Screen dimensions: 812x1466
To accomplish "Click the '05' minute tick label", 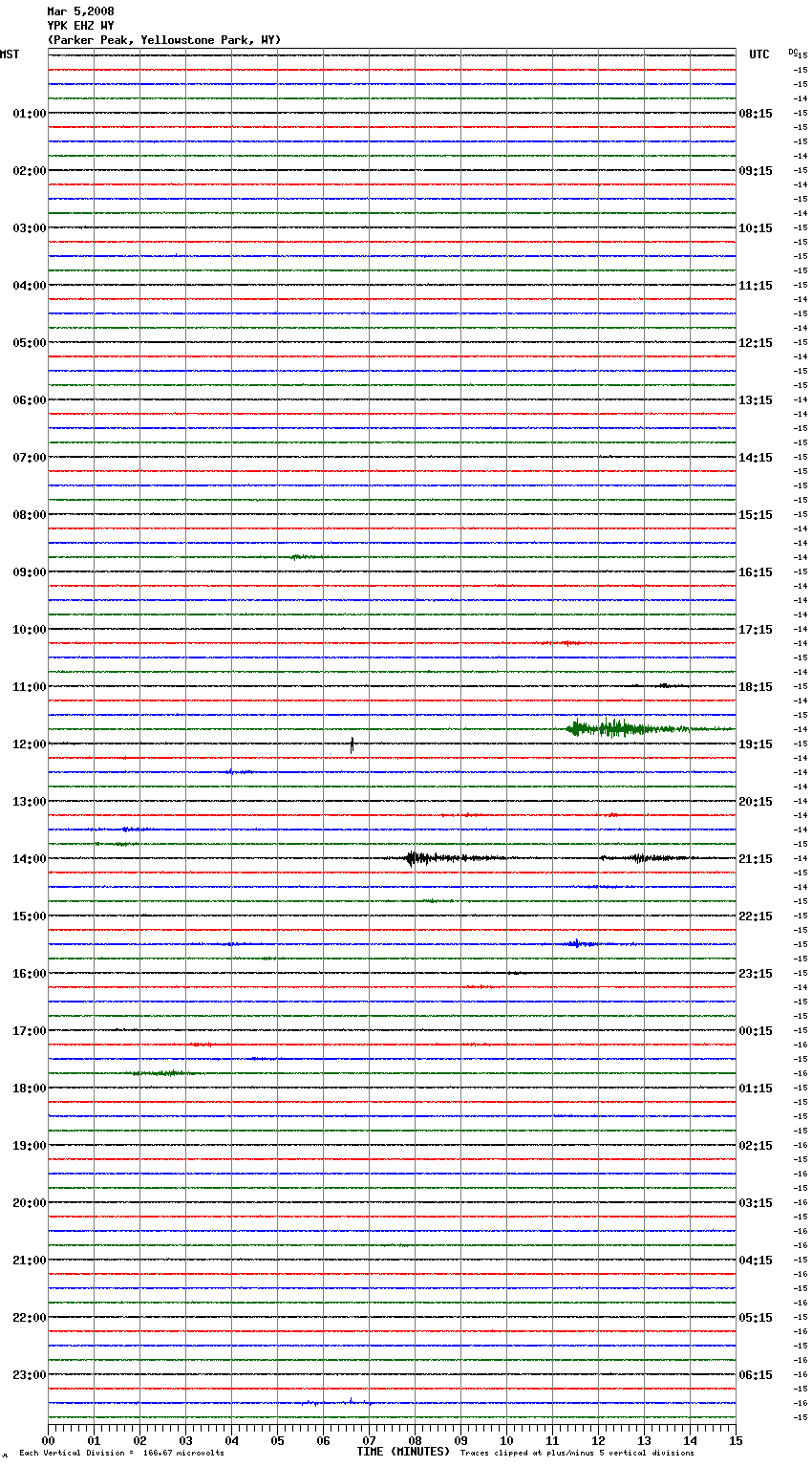I will tap(277, 1441).
